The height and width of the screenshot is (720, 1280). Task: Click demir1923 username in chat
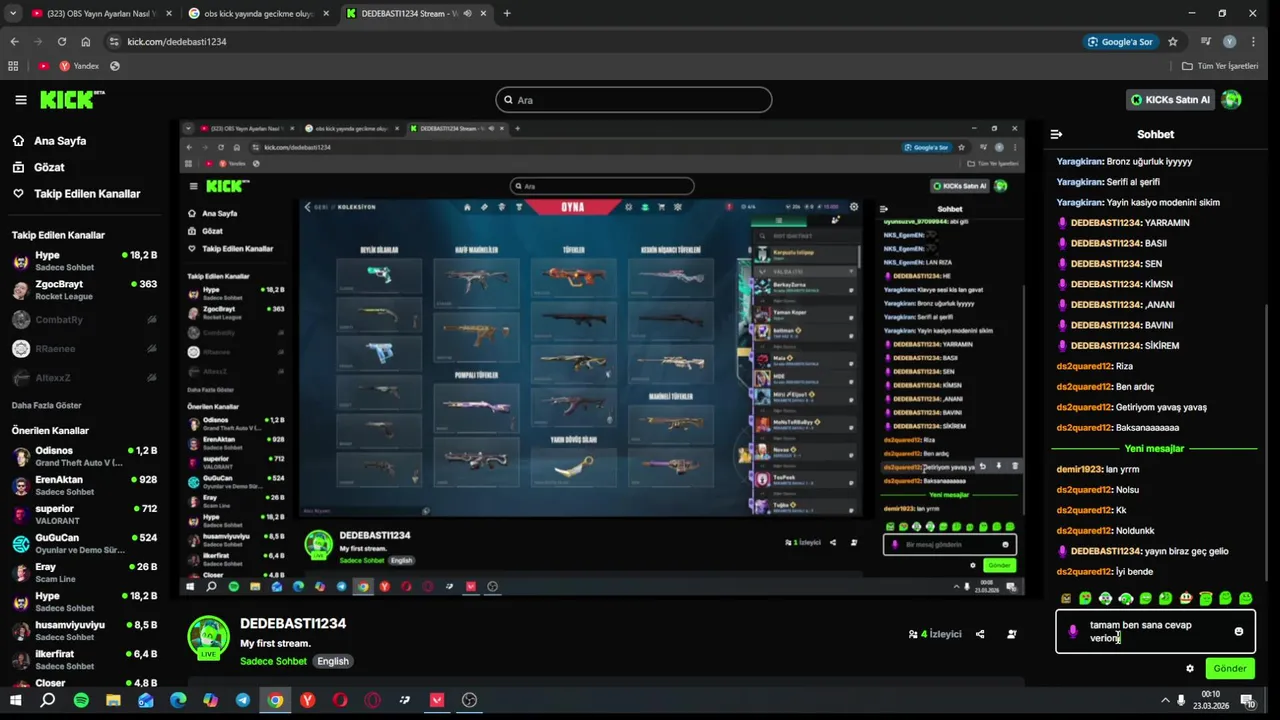1079,469
